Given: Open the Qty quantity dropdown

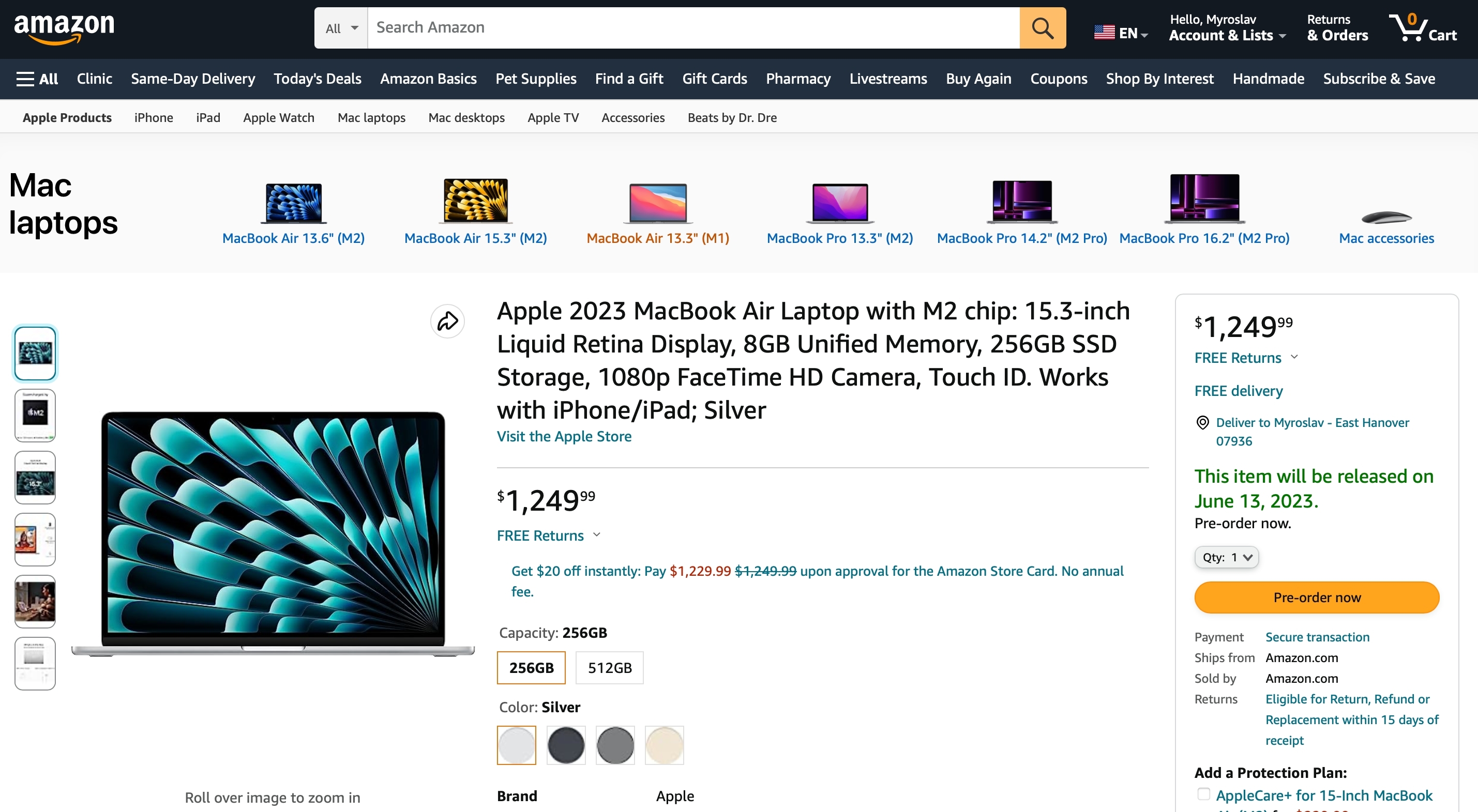Looking at the screenshot, I should (x=1227, y=557).
